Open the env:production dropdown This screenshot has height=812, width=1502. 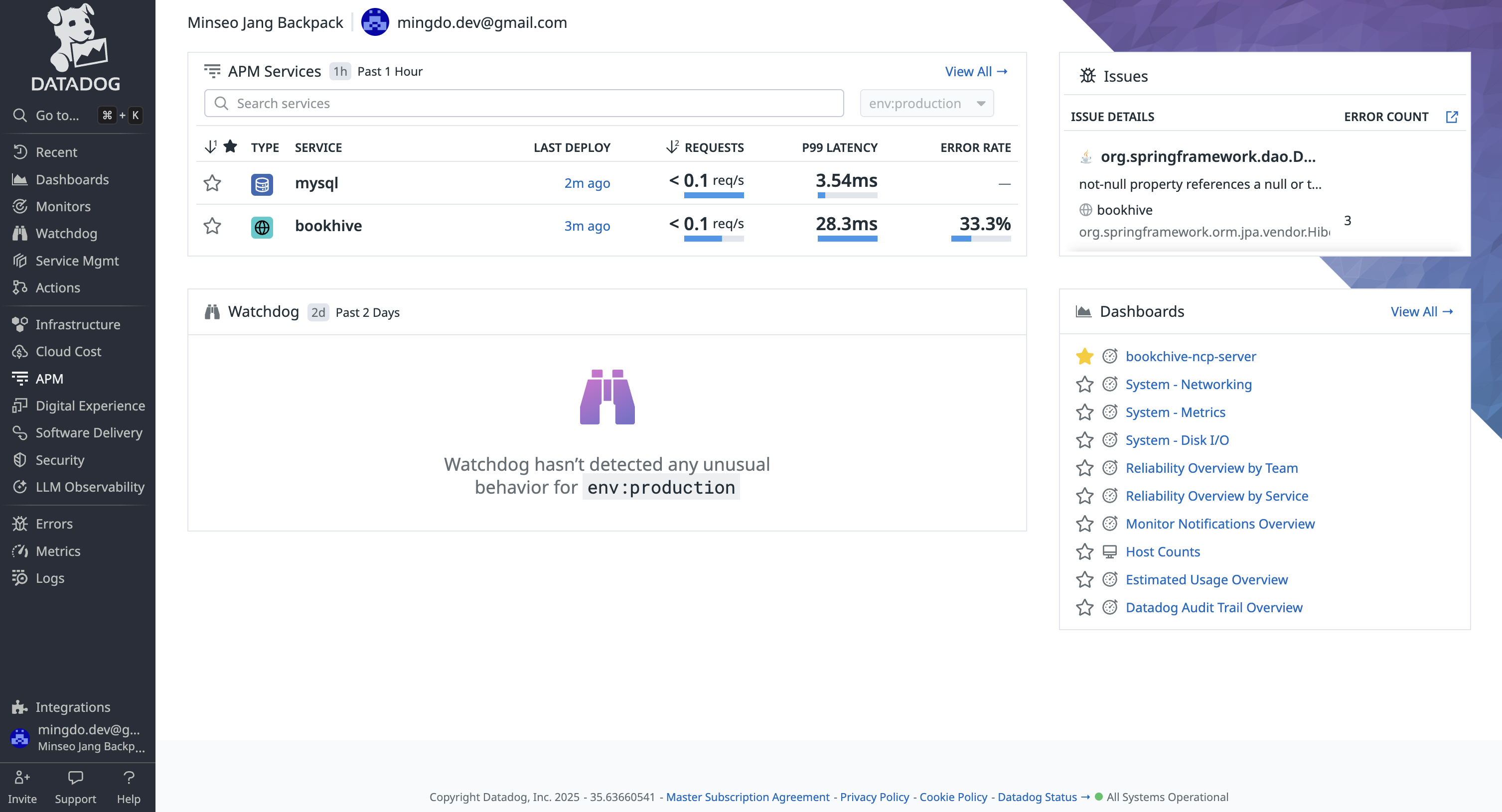tap(926, 103)
